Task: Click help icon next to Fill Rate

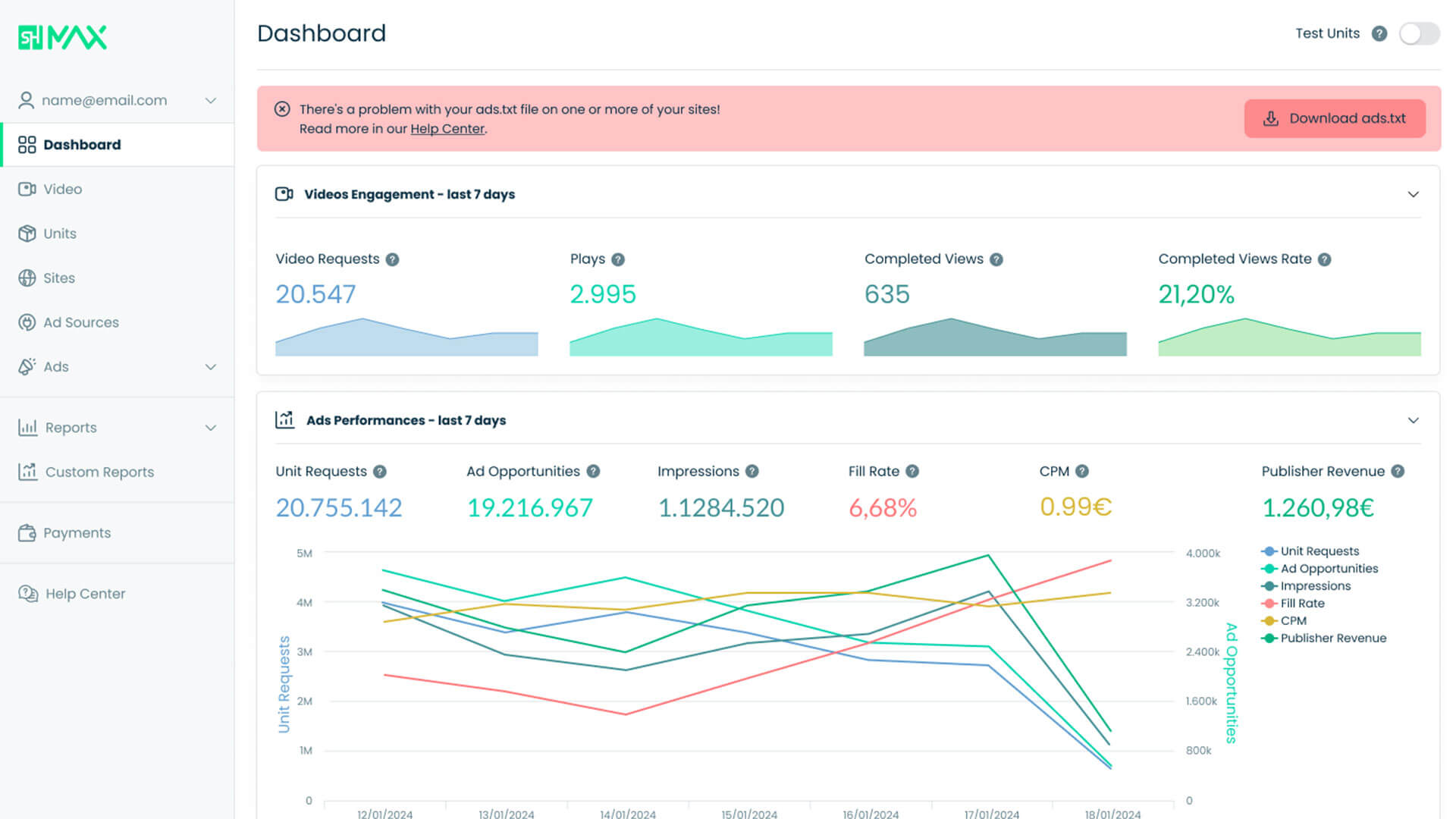Action: (912, 472)
